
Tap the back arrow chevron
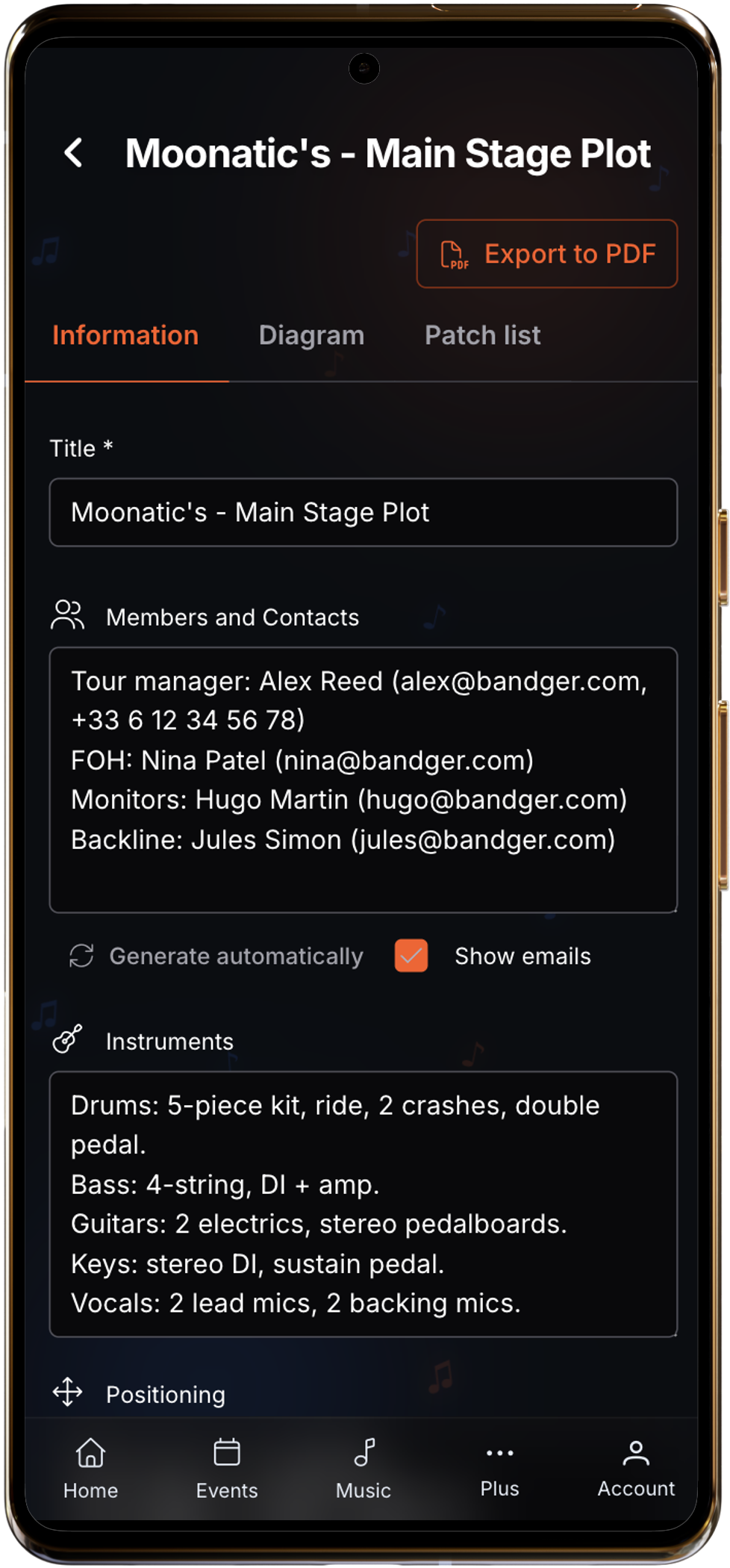[75, 152]
